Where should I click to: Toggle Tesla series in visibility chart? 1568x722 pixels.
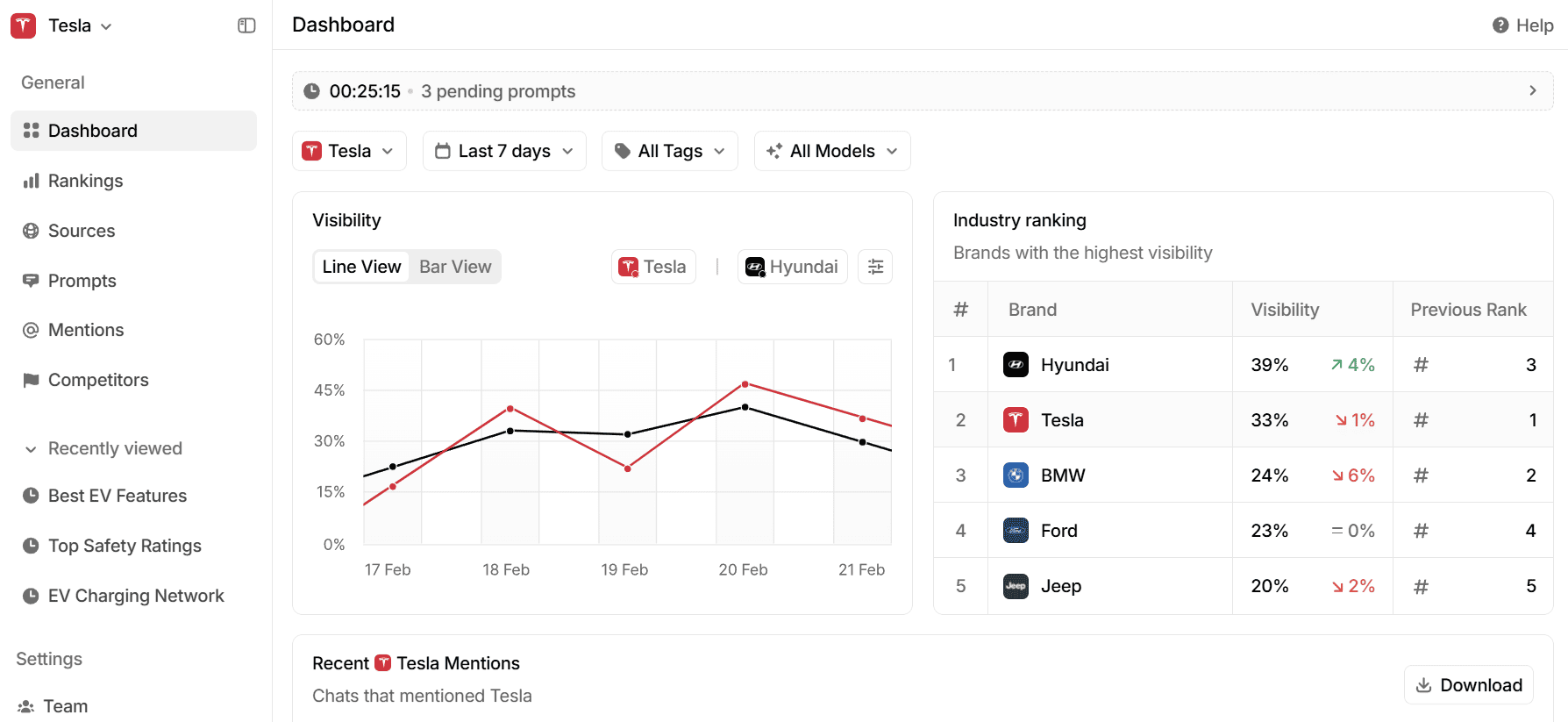653,267
